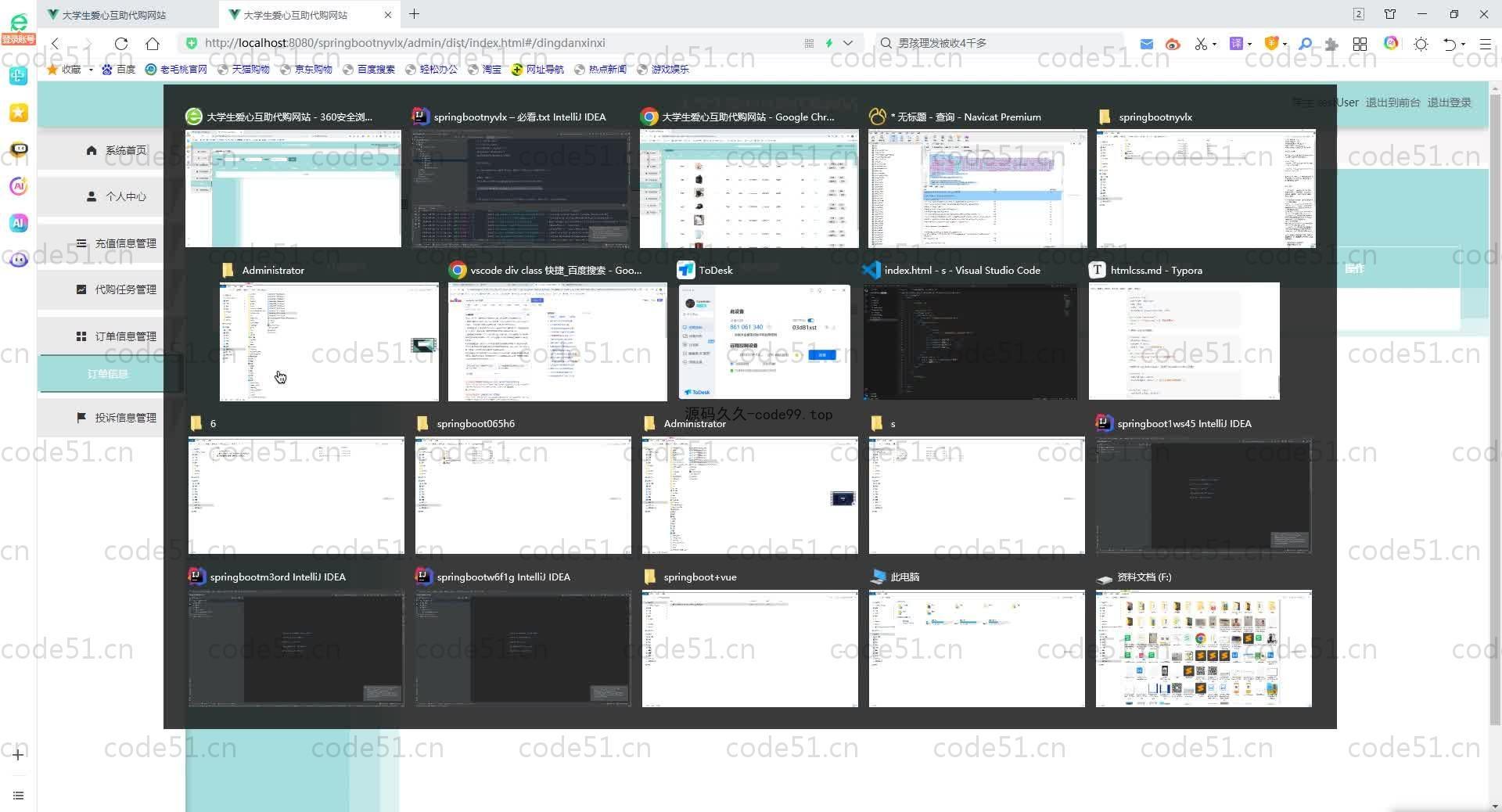The image size is (1502, 812).
Task: Go to the browser home page icon
Action: coord(153,44)
